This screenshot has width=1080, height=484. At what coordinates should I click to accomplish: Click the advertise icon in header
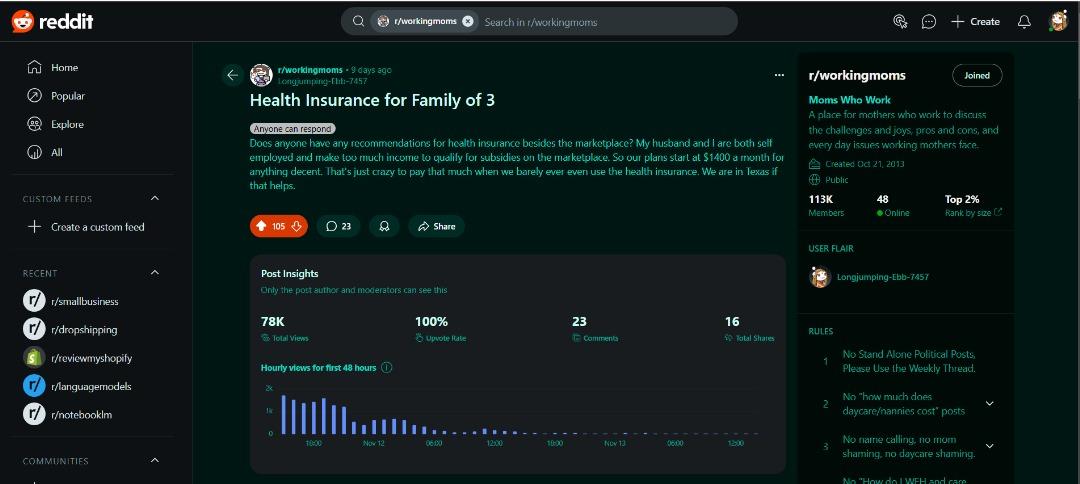pyautogui.click(x=899, y=21)
